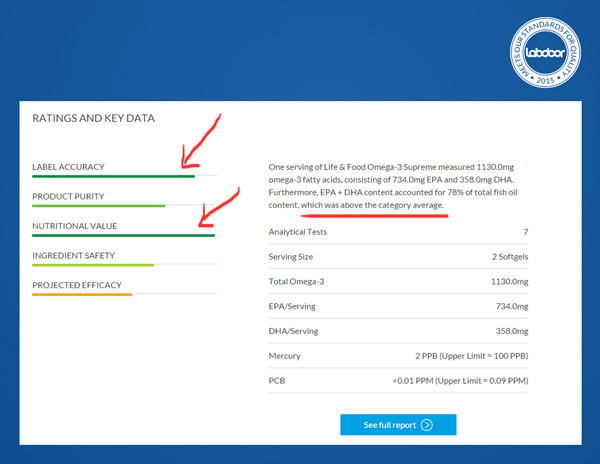This screenshot has width=600, height=464.
Task: Select the Nutritional Value rating bar
Action: pos(124,235)
